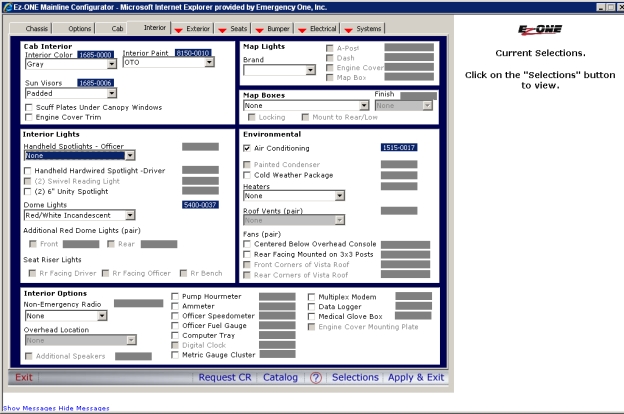The height and width of the screenshot is (414, 624).
Task: Check the Metric Gauge Cluster box
Action: click(175, 355)
